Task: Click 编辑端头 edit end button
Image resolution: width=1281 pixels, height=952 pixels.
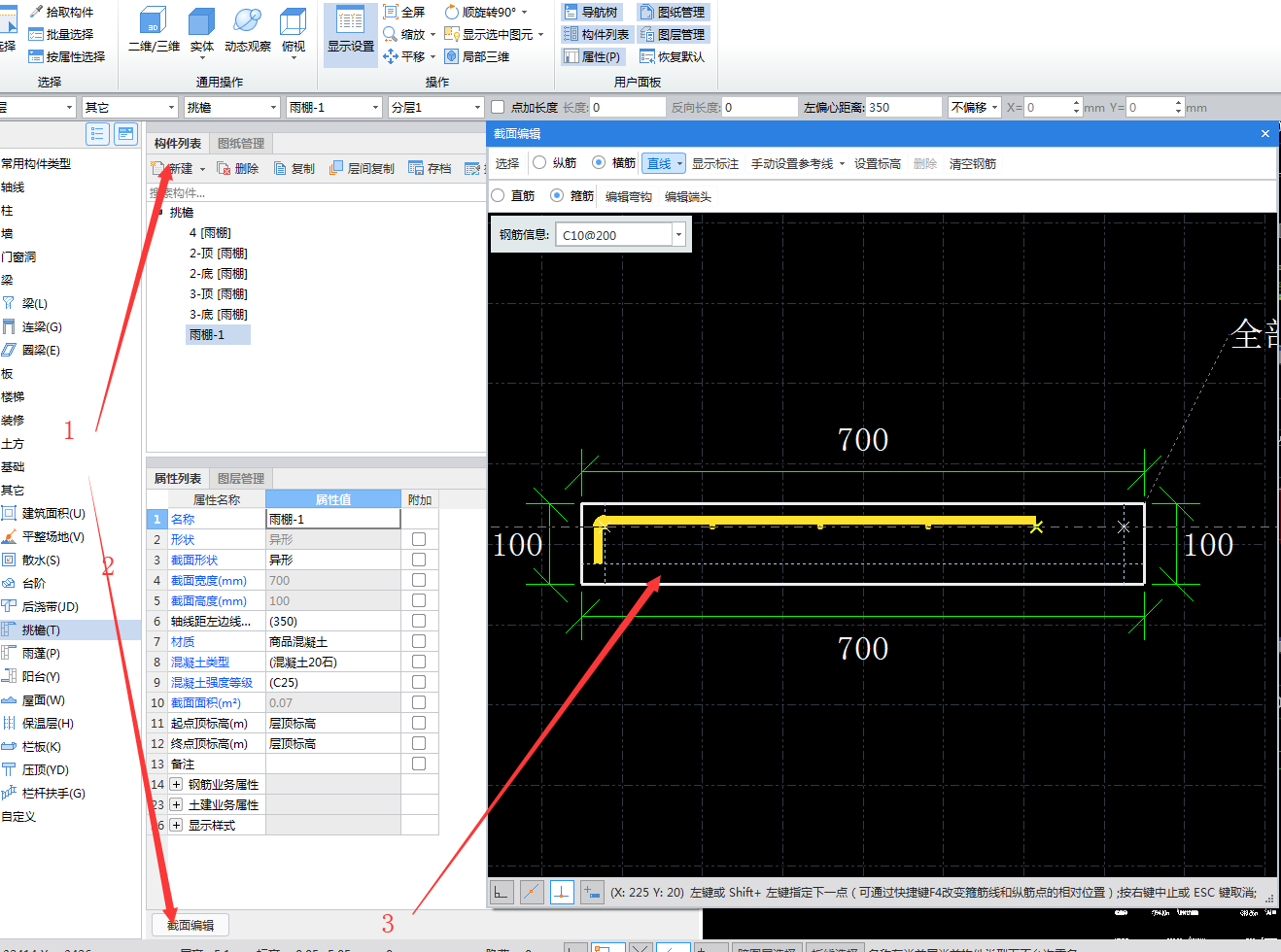Action: pyautogui.click(x=688, y=196)
